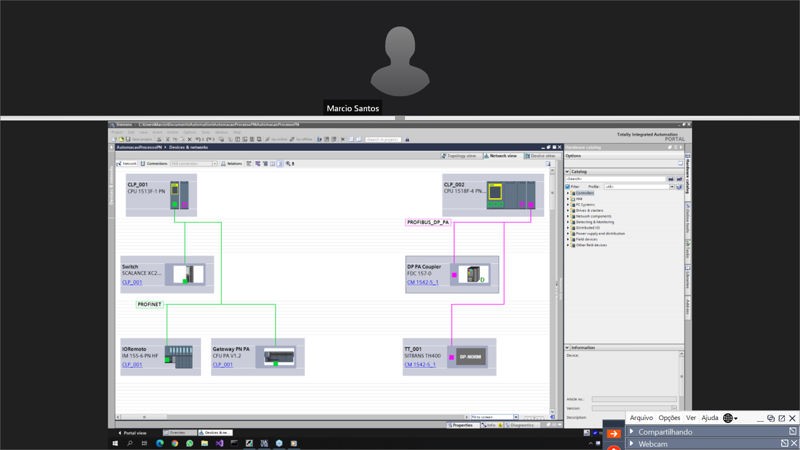The height and width of the screenshot is (450, 800).
Task: Click the orange arrow button
Action: click(614, 434)
